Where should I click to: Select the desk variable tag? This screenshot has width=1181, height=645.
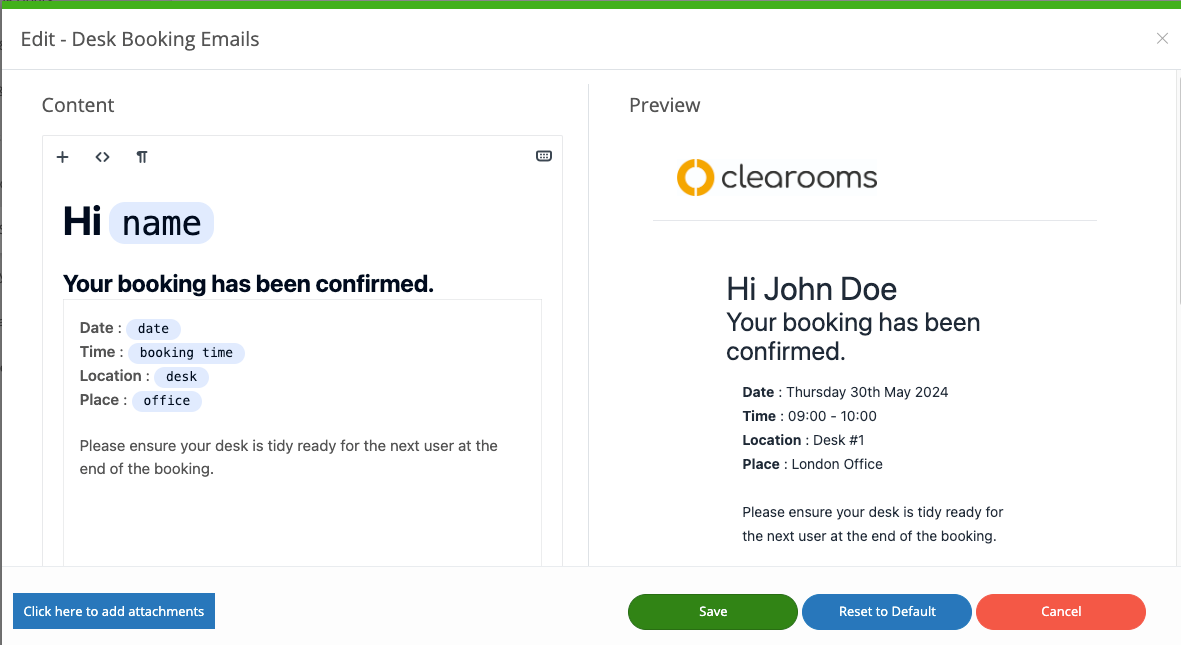click(x=182, y=377)
